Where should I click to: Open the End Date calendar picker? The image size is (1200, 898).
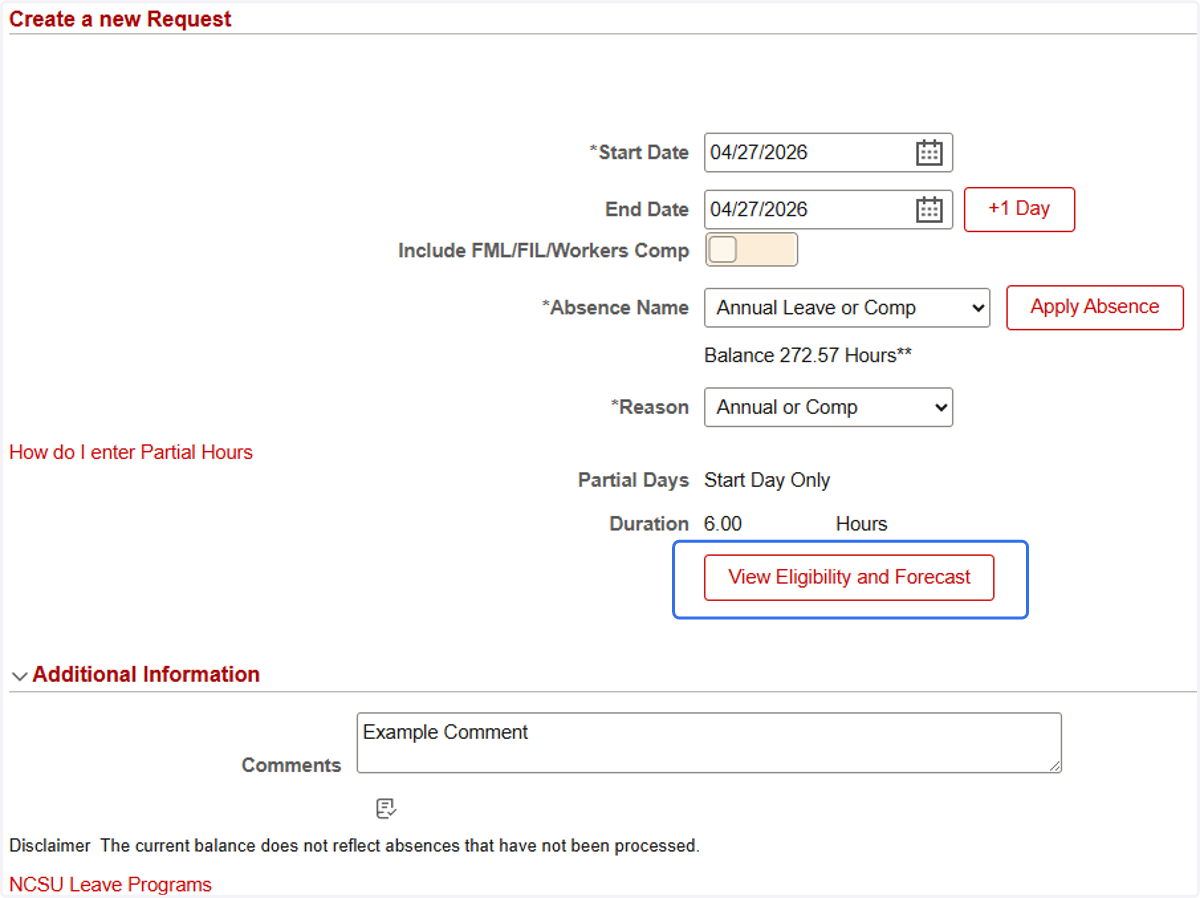929,210
